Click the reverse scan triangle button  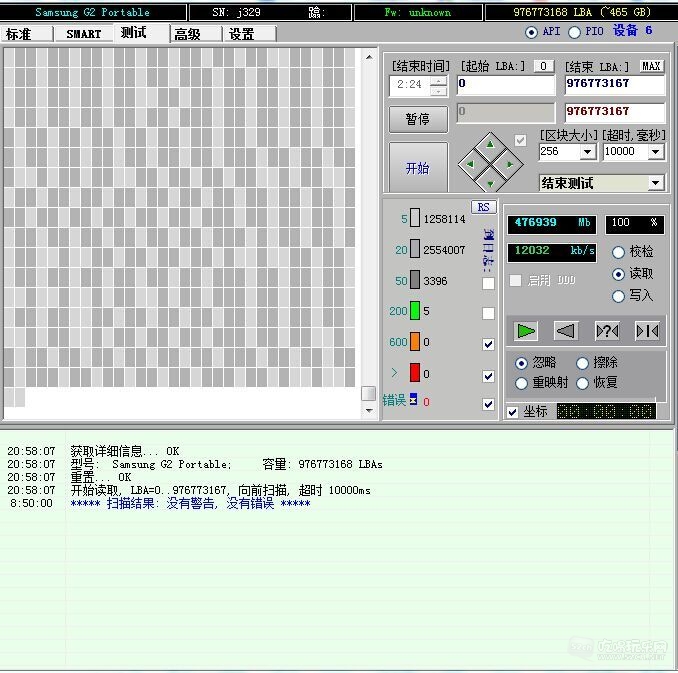[566, 331]
